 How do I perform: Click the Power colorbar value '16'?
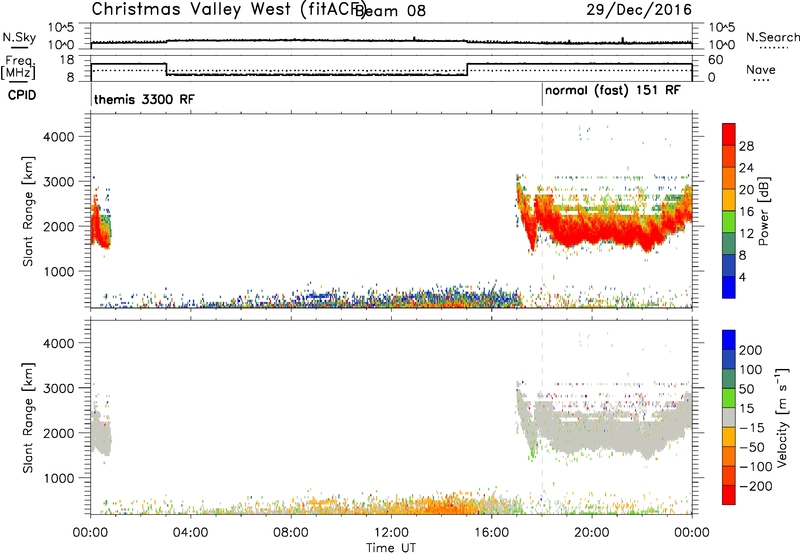pos(746,212)
